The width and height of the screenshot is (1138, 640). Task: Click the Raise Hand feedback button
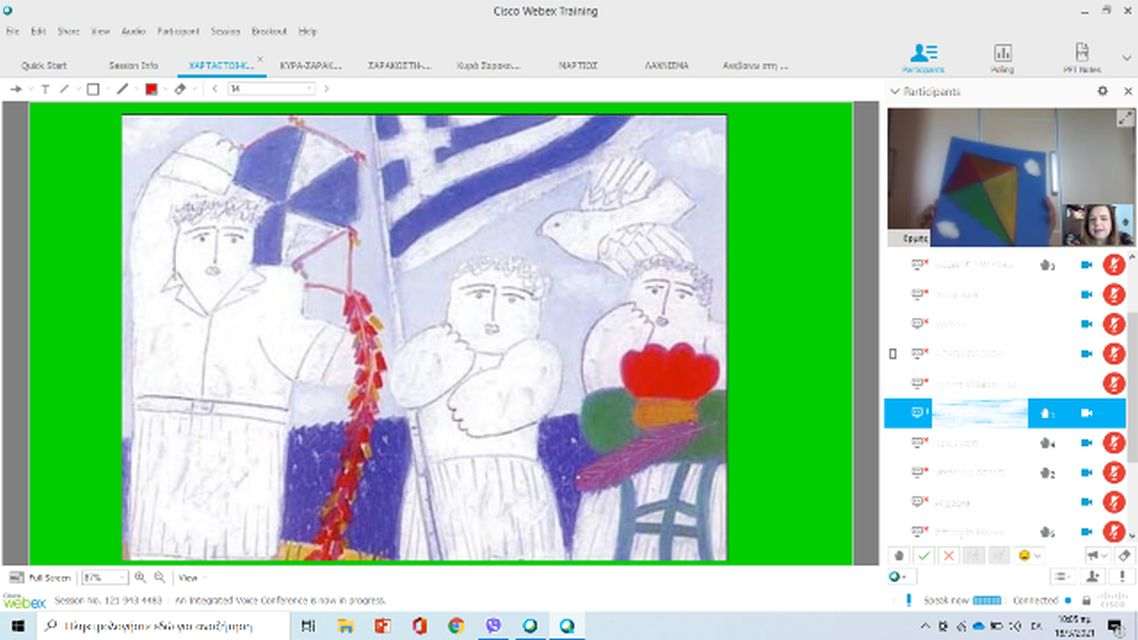(x=899, y=556)
